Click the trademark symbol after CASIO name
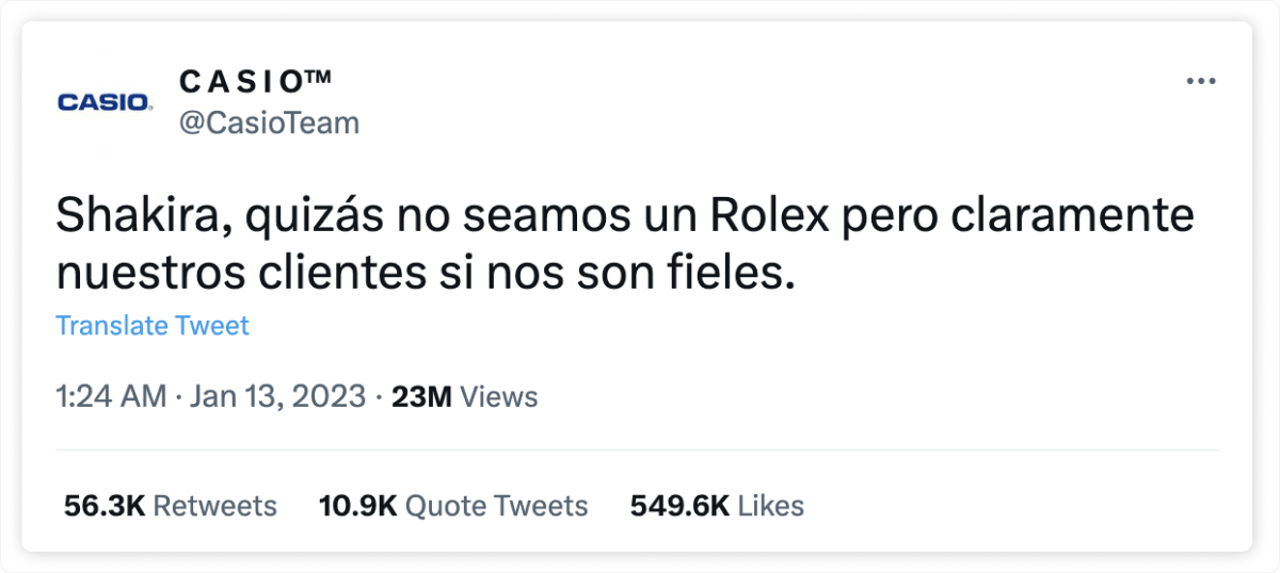1280x573 pixels. 318,77
